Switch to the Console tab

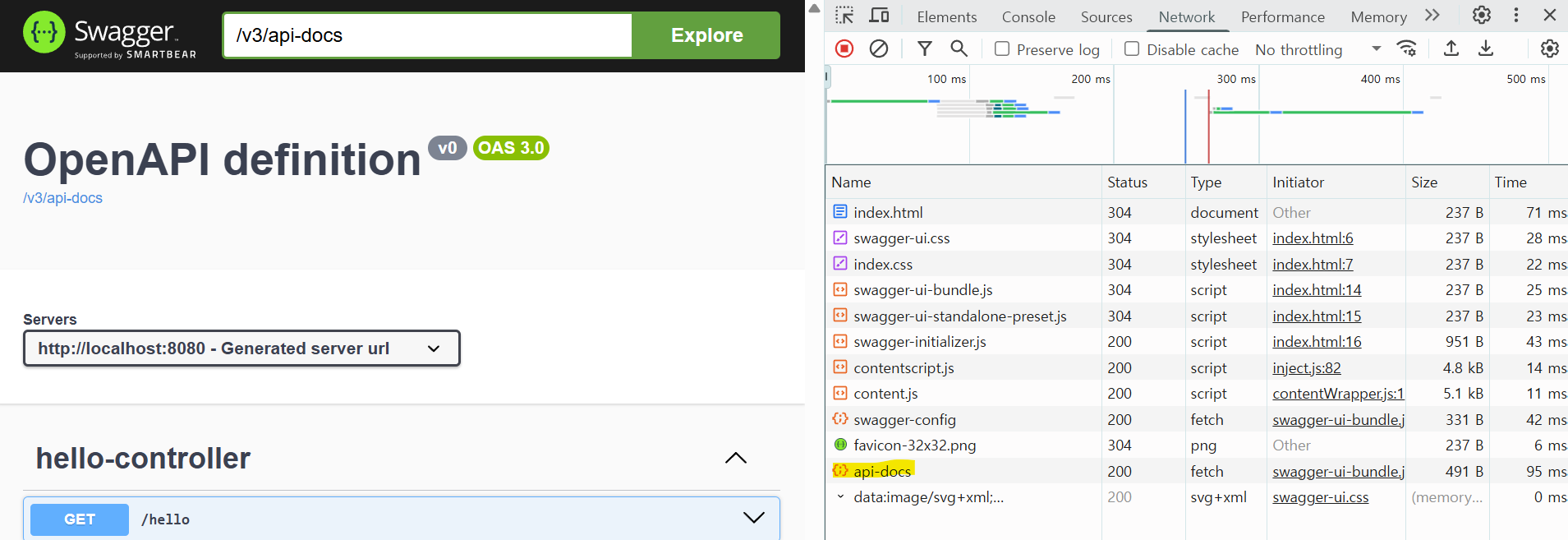pos(1028,16)
